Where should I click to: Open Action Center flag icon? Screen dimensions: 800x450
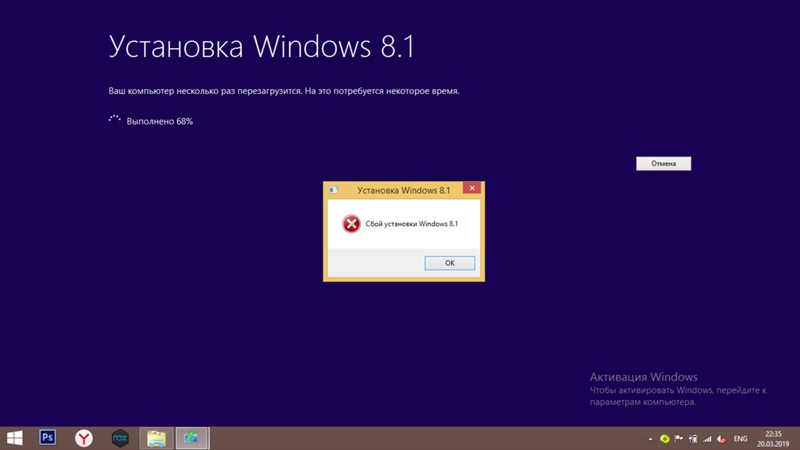tap(679, 439)
